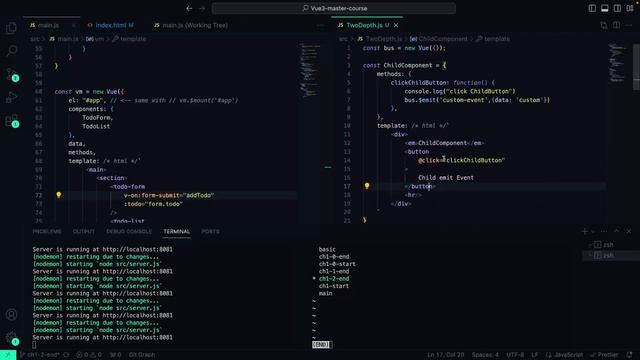Open more actions for left editor group
This screenshot has height=360, width=640.
pos(320,25)
